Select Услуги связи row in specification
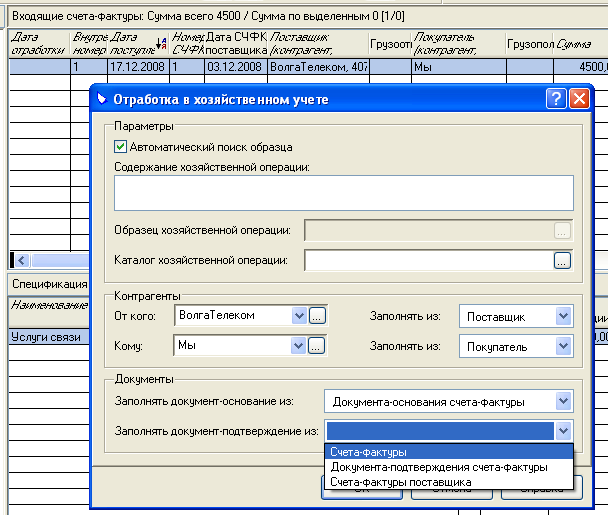This screenshot has height=515, width=608. coord(49,337)
